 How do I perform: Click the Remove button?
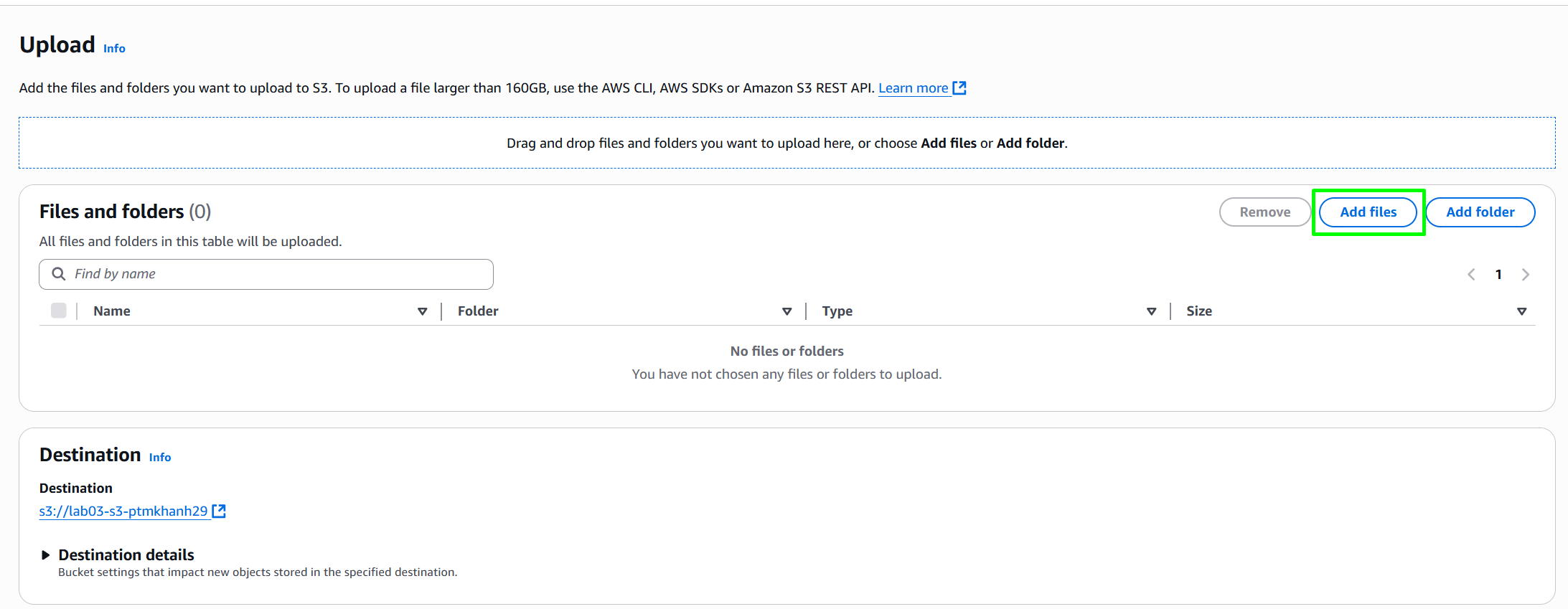coord(1265,212)
